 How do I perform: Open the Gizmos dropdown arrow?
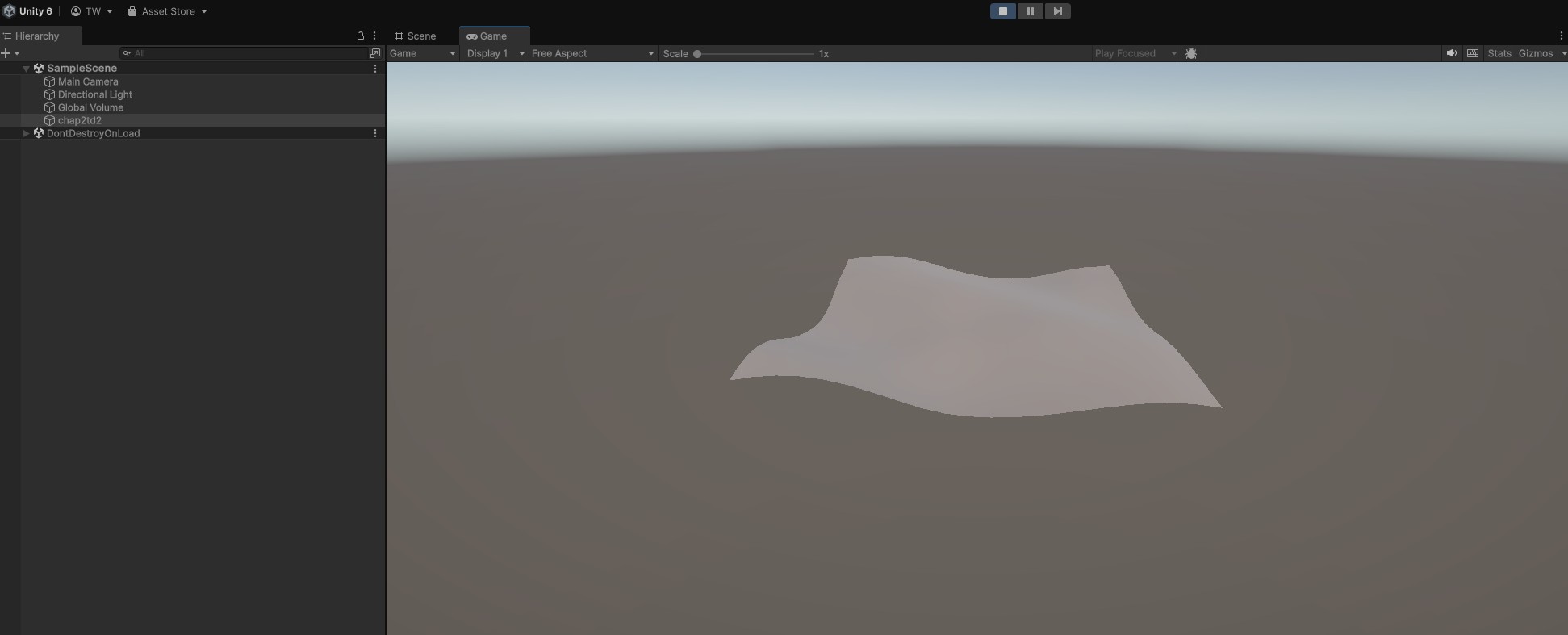tap(1563, 53)
